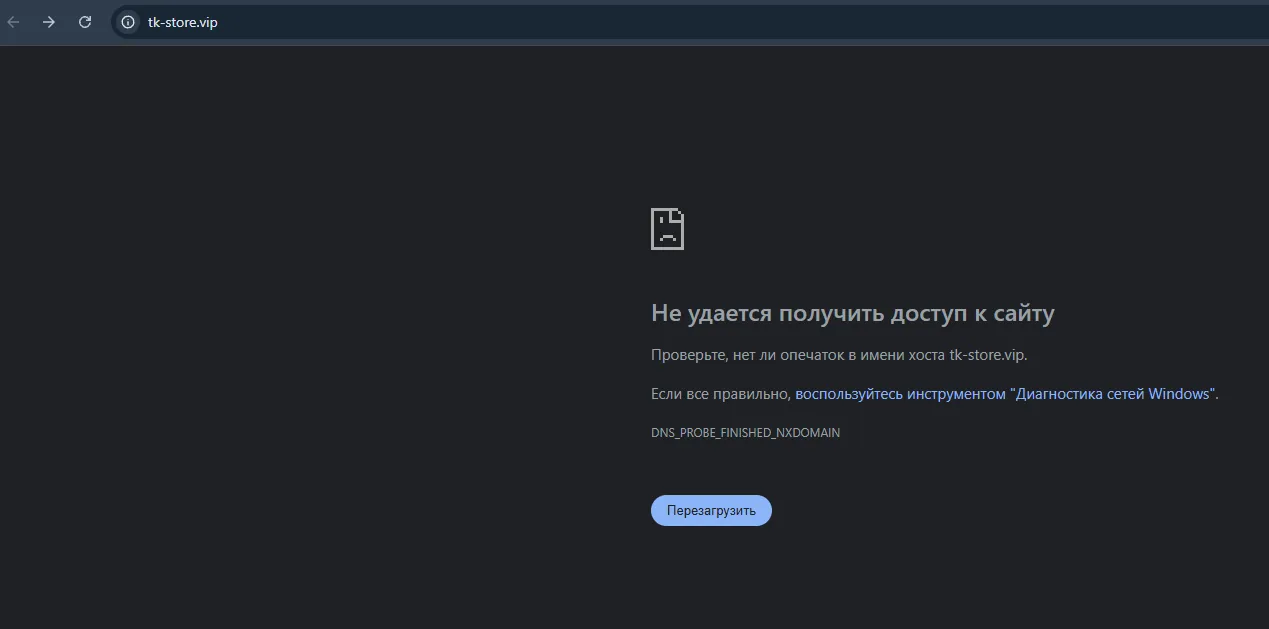Click the word Windows in the diagnostics link
The width and height of the screenshot is (1269, 629).
pos(1179,394)
